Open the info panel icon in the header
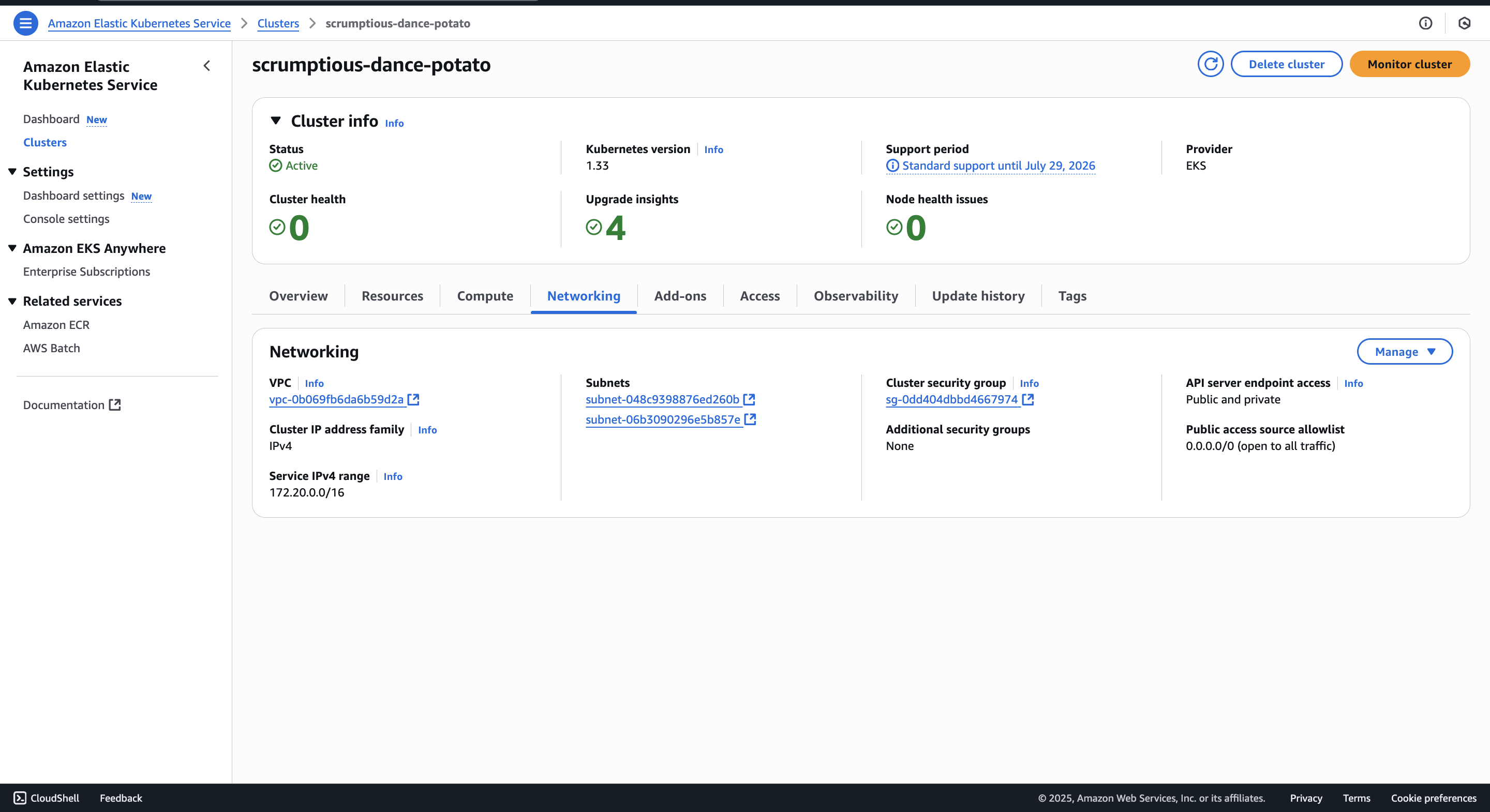Image resolution: width=1490 pixels, height=812 pixels. (1425, 23)
